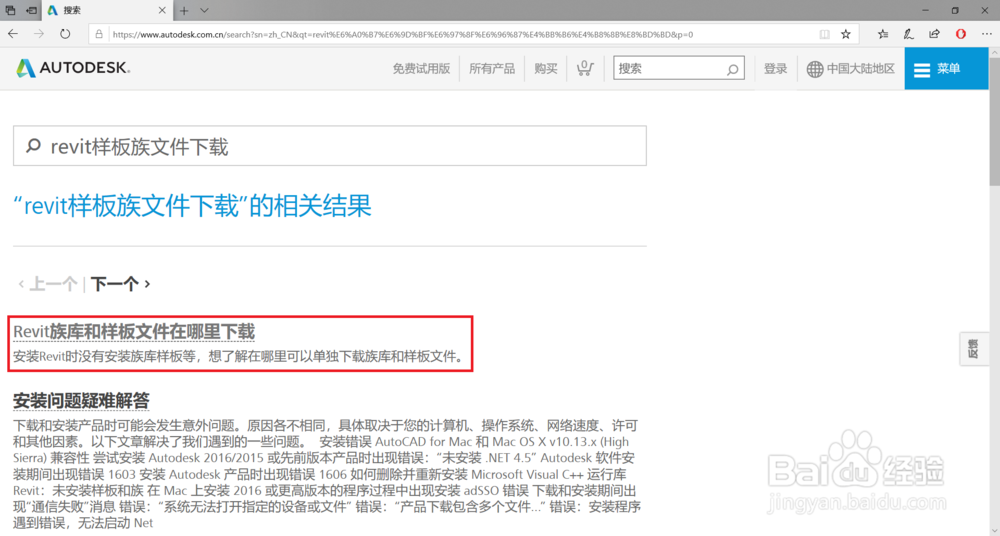Click the scrollbar down arrow
1000x536 pixels.
point(994,530)
